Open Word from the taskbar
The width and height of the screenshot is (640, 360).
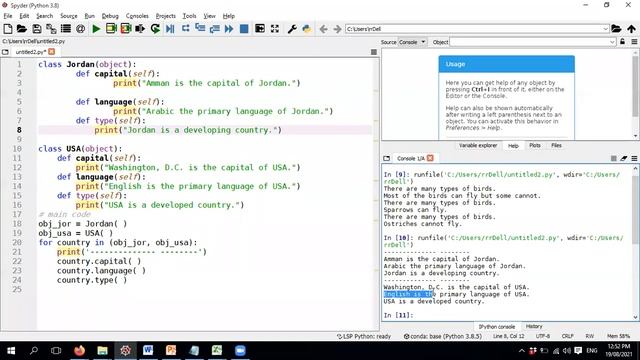[148, 350]
